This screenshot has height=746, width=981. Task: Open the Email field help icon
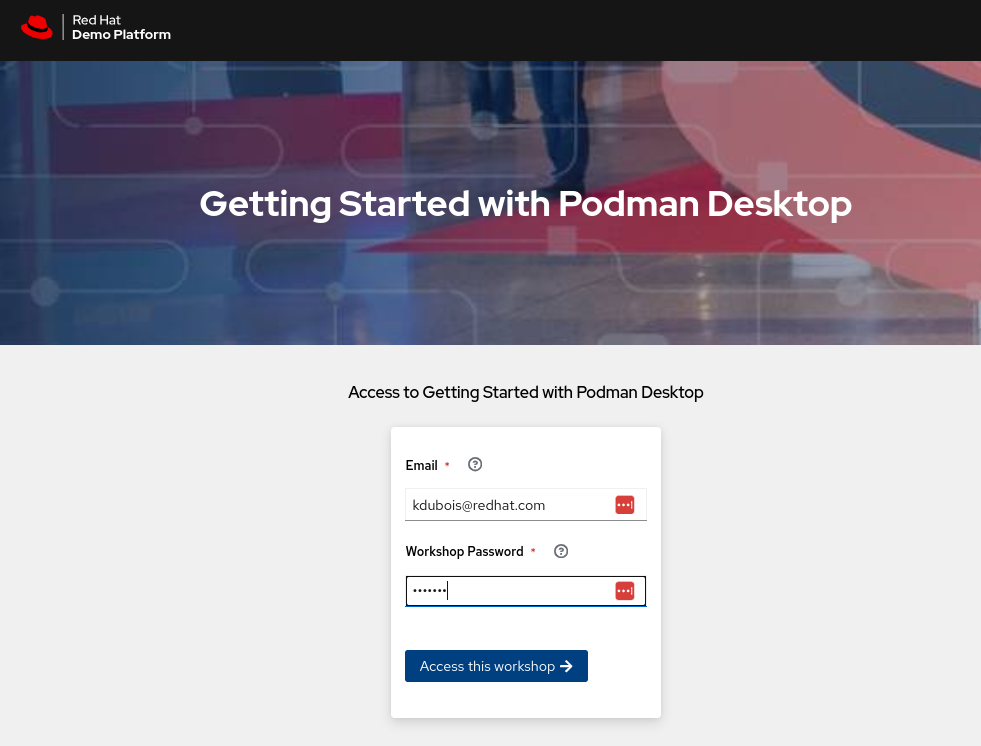pos(475,464)
